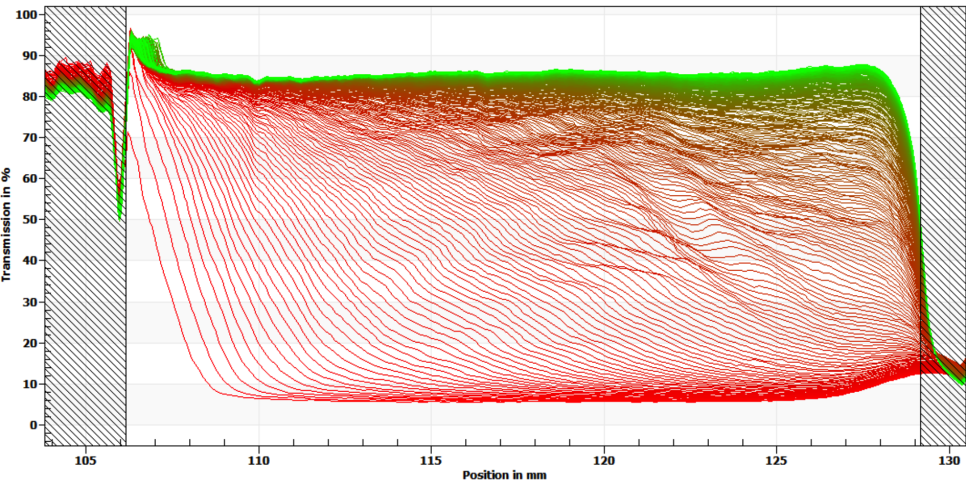This screenshot has width=966, height=490.
Task: Click the green curve peak near 106.5 mm
Action: pyautogui.click(x=131, y=33)
